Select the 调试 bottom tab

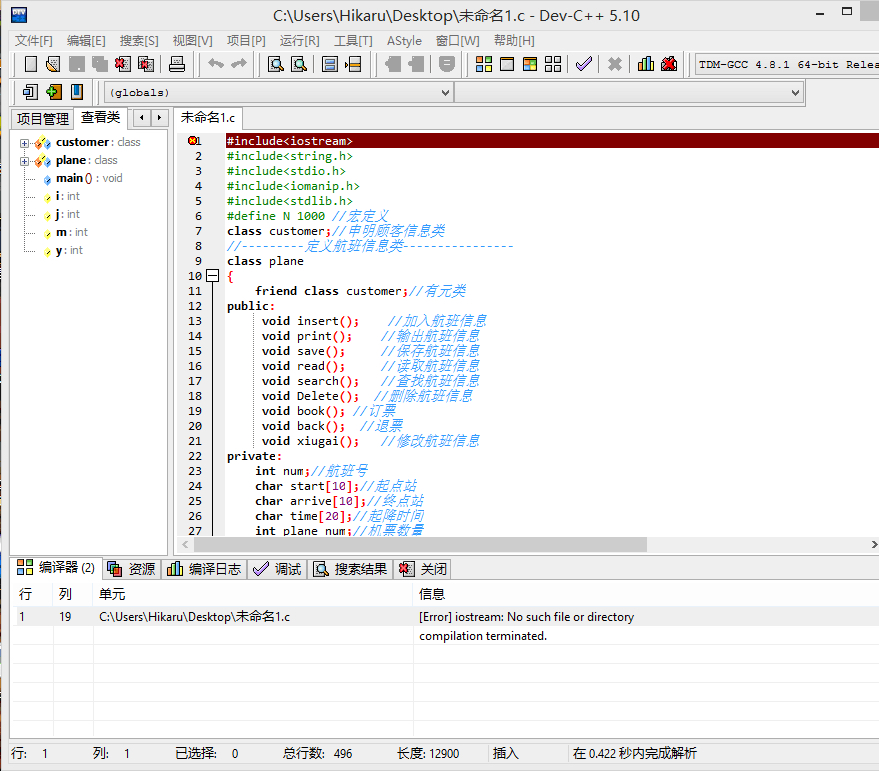[x=277, y=569]
